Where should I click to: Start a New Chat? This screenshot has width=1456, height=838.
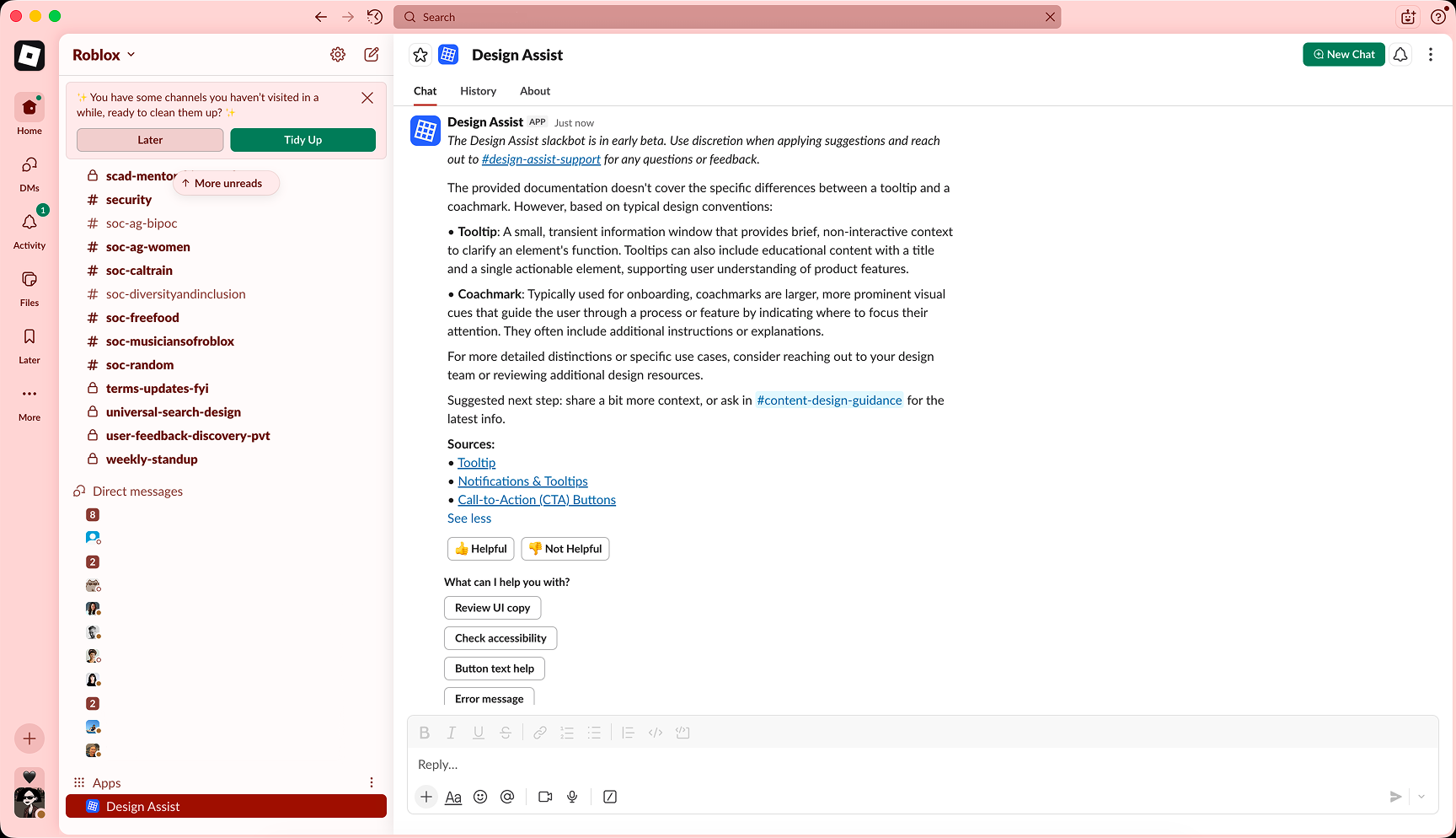(1344, 55)
